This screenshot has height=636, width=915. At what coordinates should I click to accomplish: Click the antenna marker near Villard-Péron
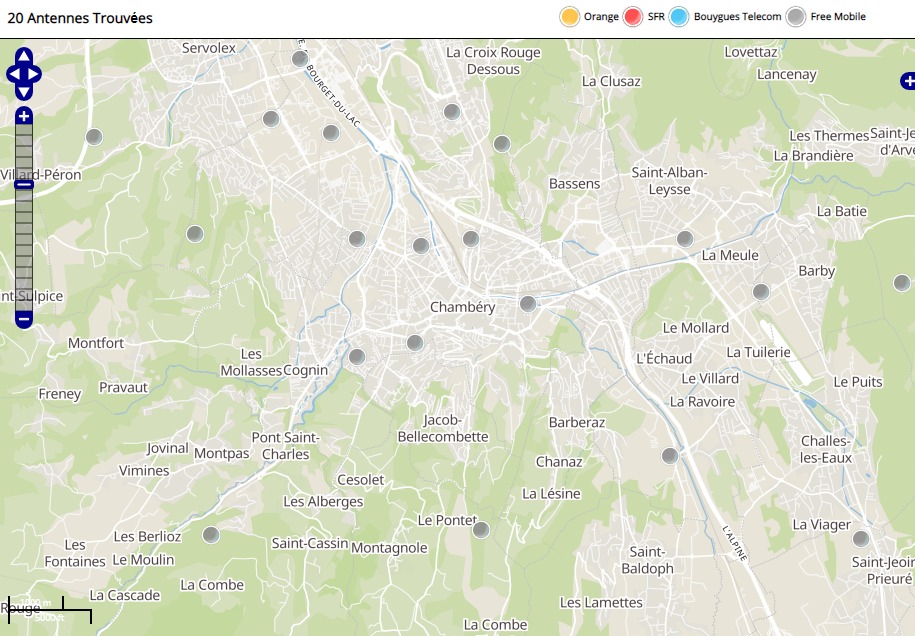click(x=94, y=137)
